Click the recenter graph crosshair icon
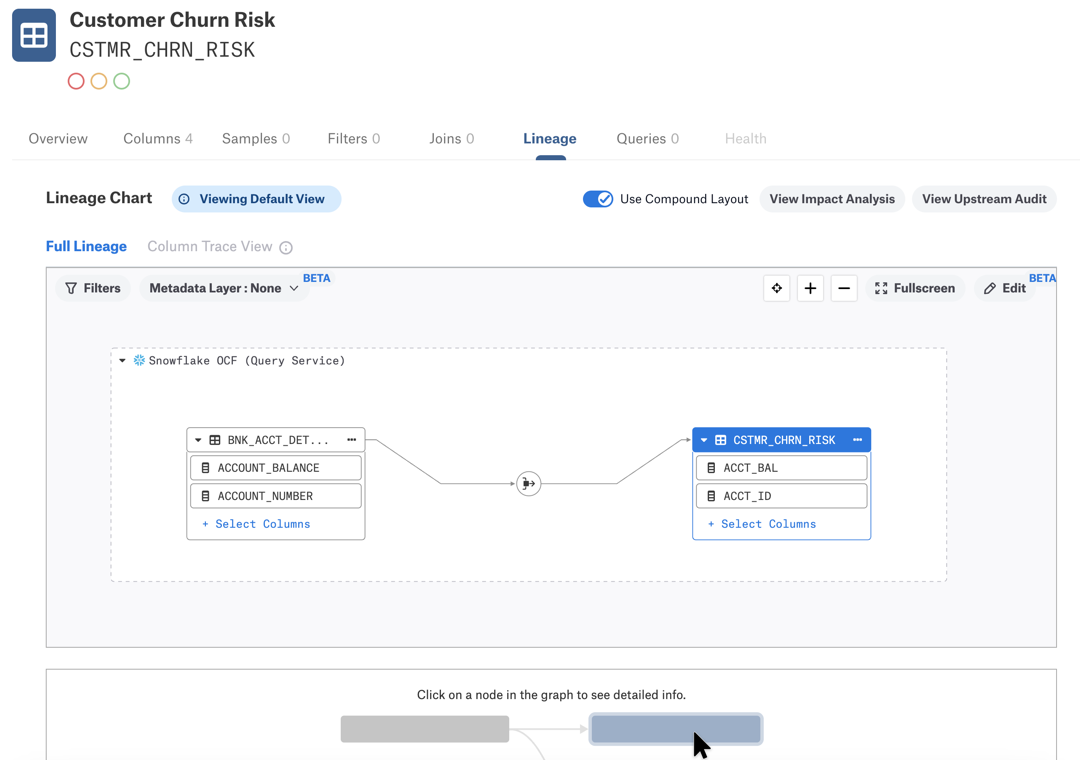Screen dimensions: 1080x760 (x=777, y=288)
